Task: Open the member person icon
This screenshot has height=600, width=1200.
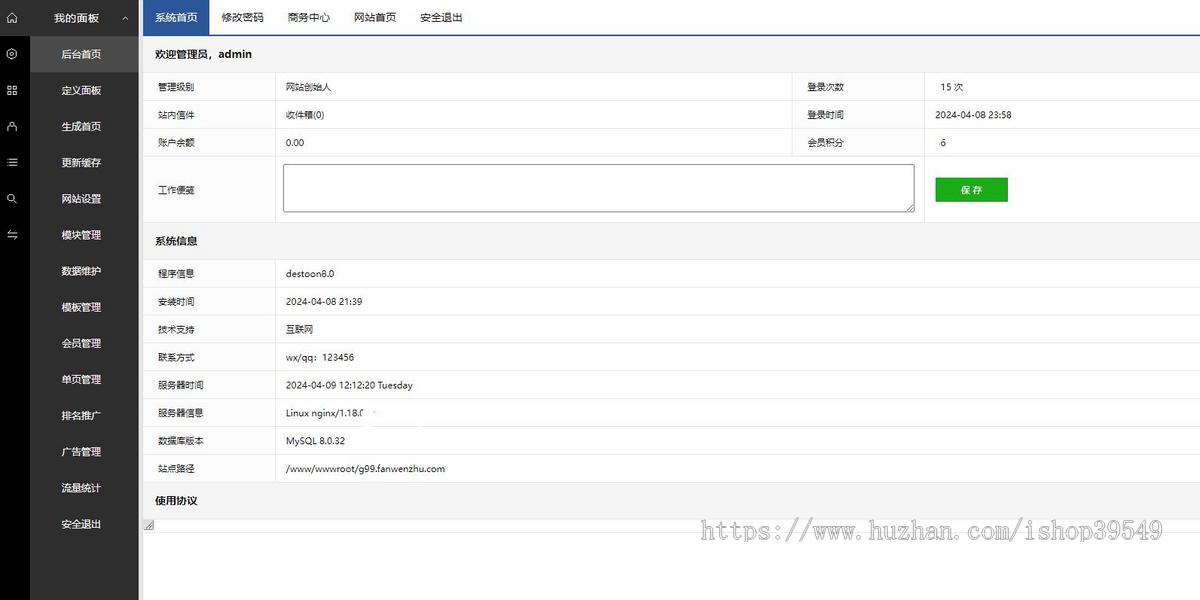Action: [12, 126]
